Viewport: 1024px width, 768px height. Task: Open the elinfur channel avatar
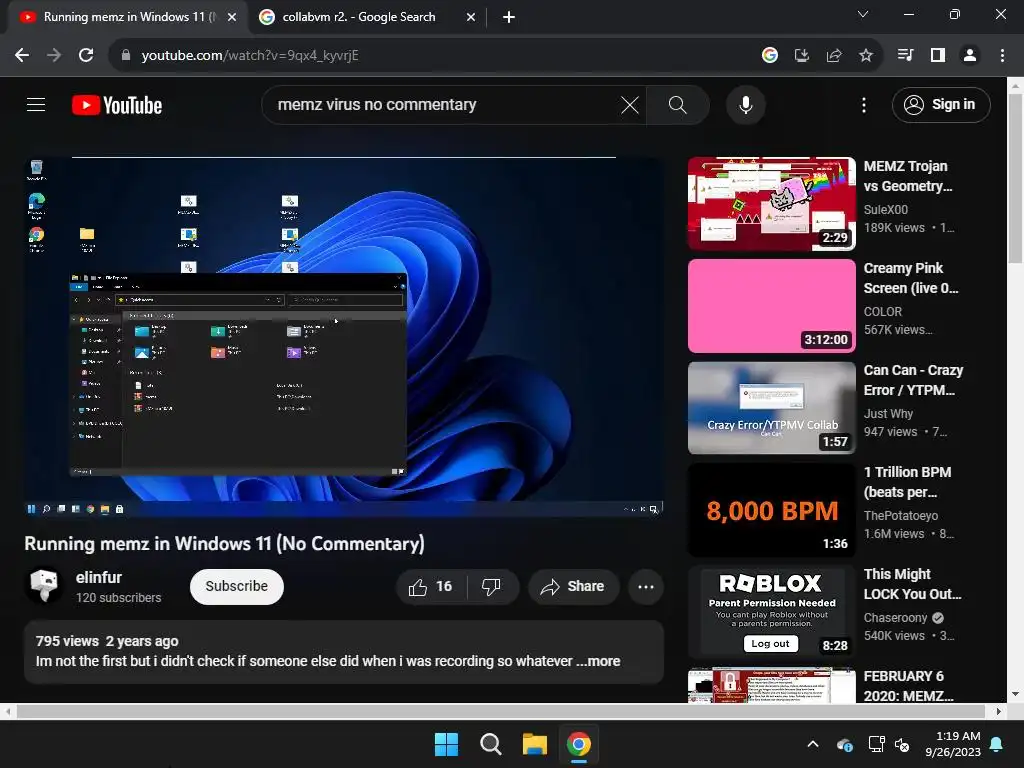[44, 586]
